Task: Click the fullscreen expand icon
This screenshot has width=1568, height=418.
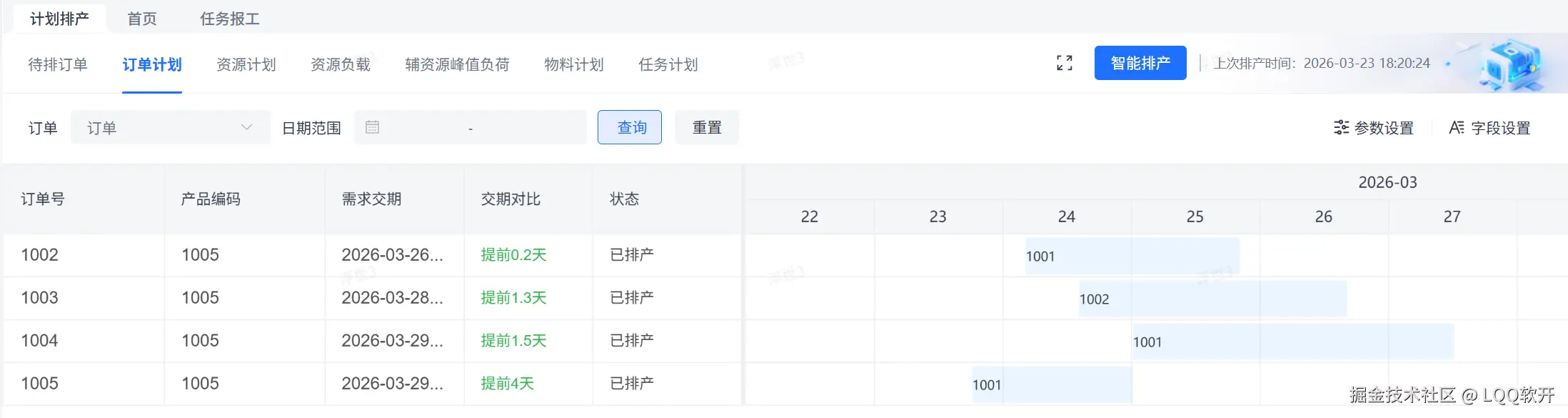Action: click(x=1064, y=64)
